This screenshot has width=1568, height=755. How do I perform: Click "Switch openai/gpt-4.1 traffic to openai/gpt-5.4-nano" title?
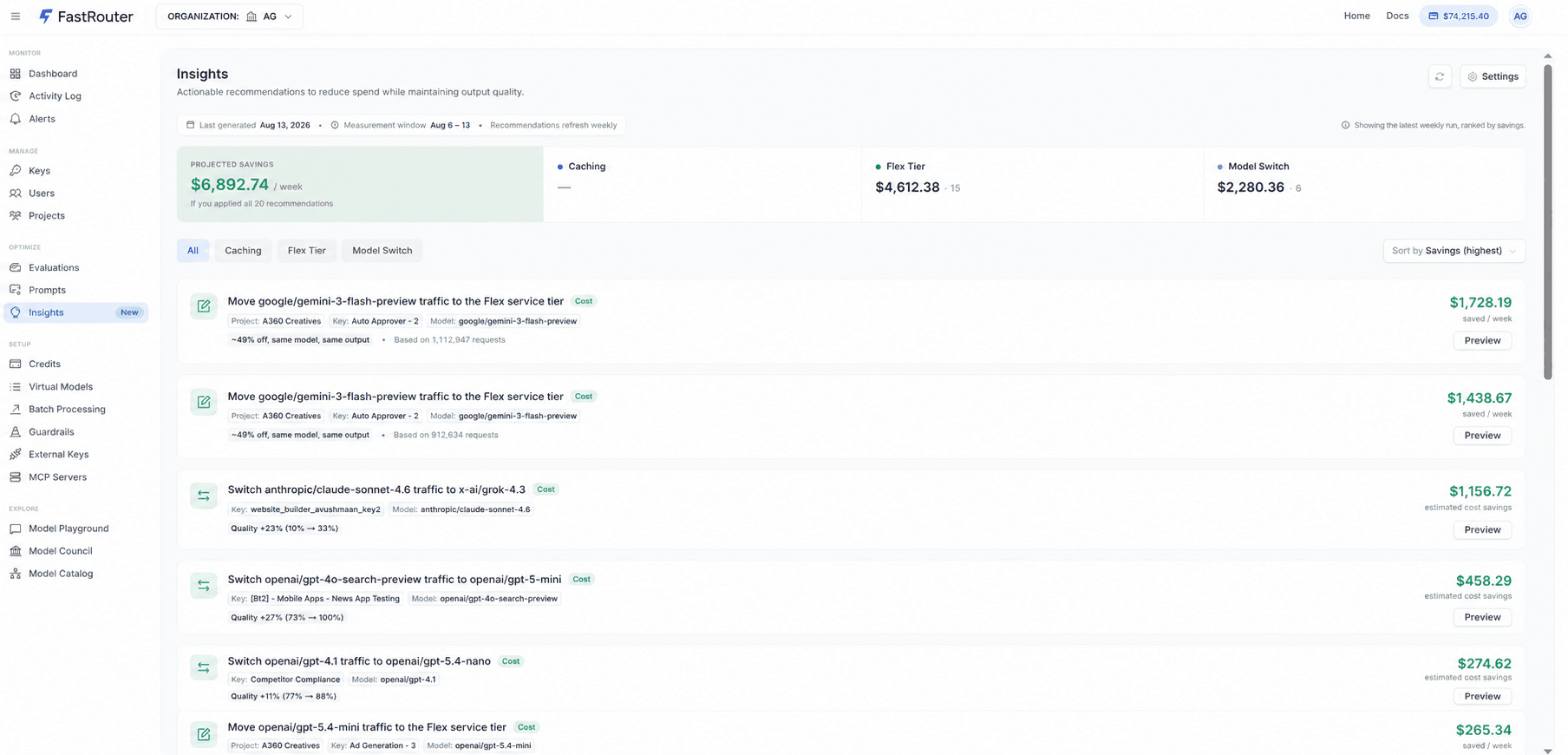[x=359, y=661]
